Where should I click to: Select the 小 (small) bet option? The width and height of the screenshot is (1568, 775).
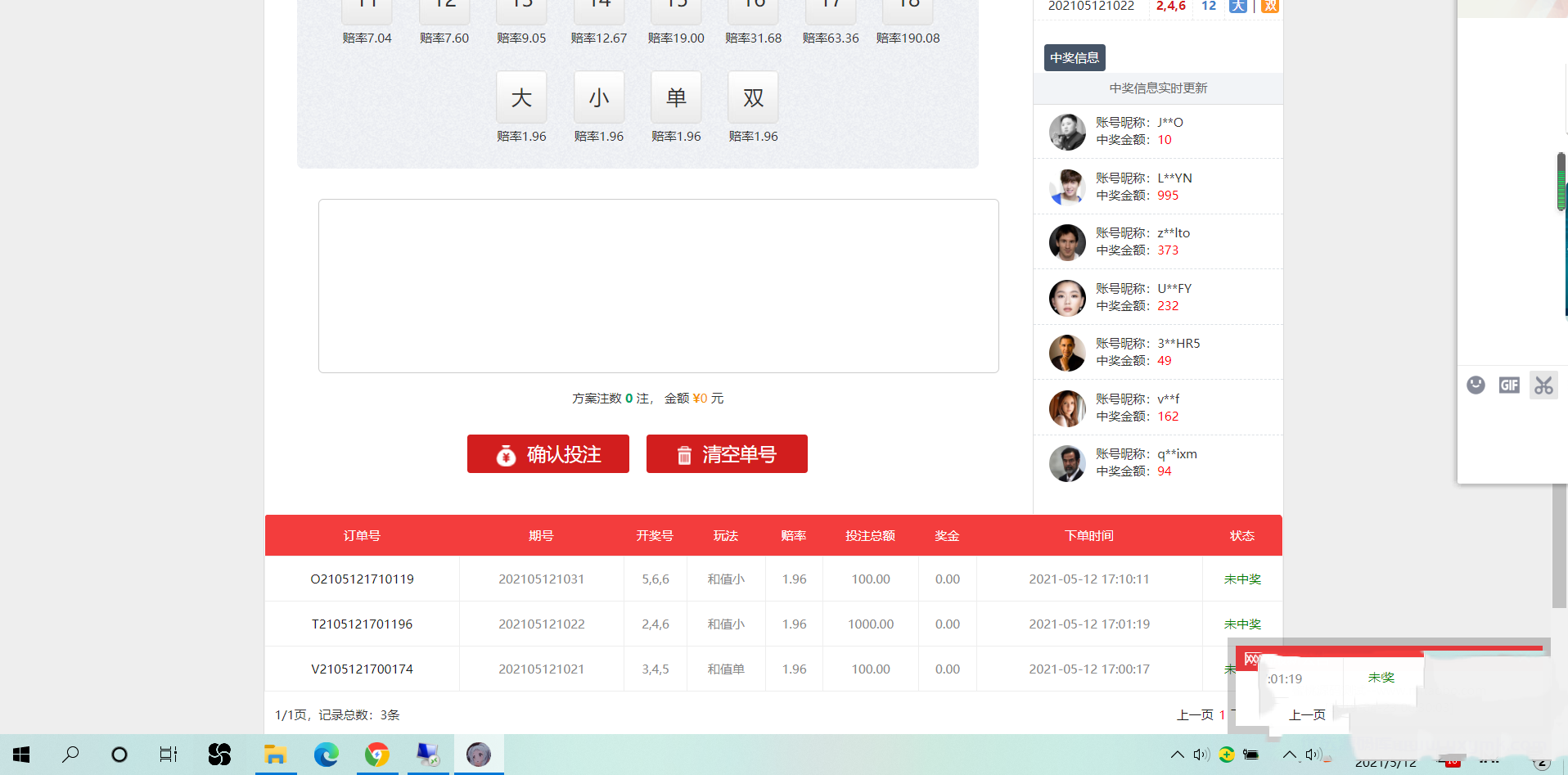[x=599, y=97]
